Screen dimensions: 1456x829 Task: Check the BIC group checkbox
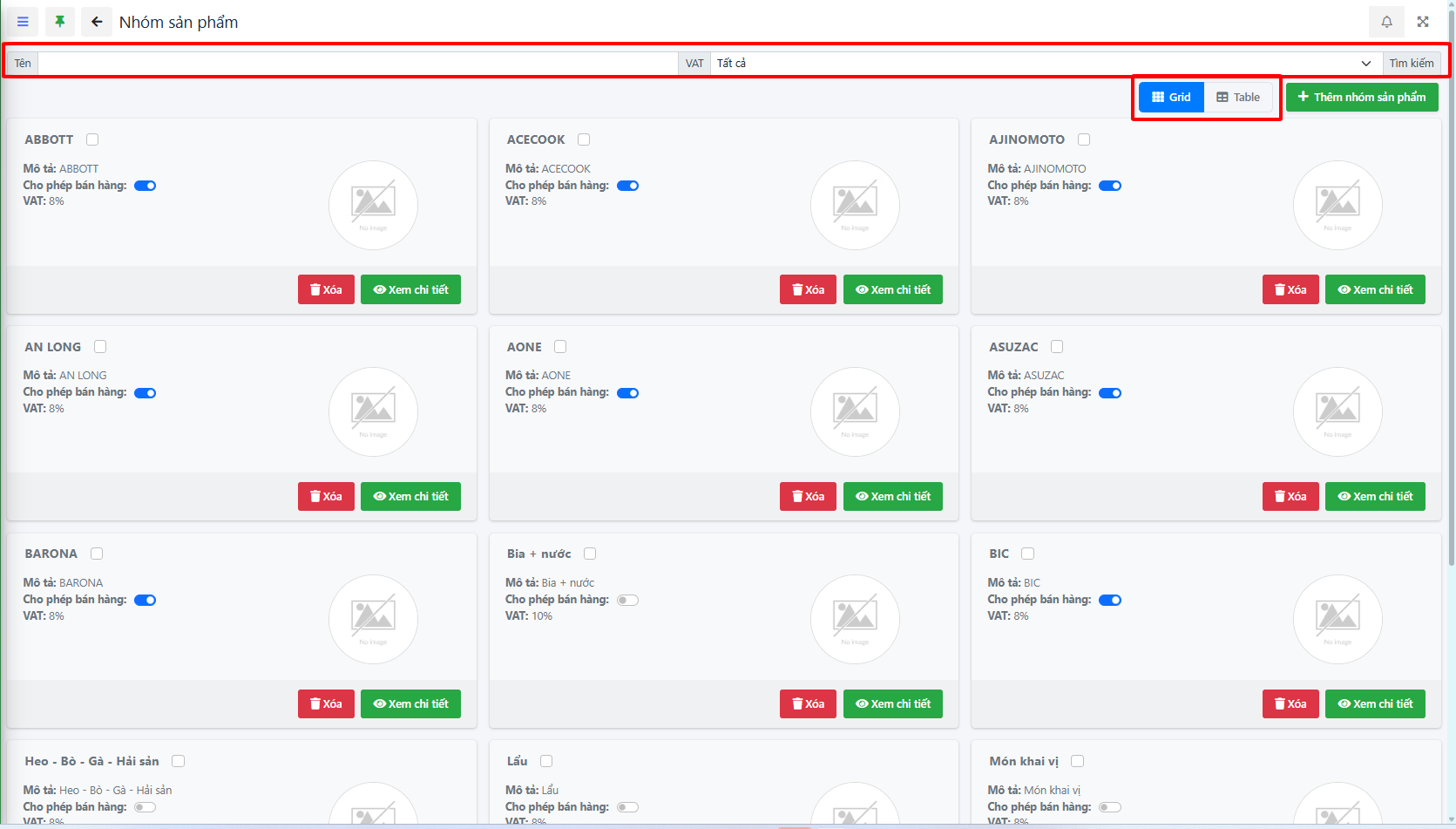[x=1027, y=554]
